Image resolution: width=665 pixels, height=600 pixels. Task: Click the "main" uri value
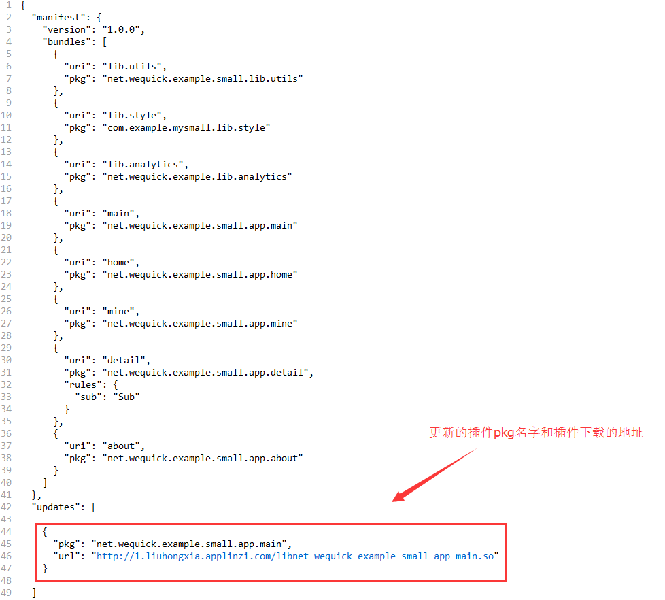point(118,213)
